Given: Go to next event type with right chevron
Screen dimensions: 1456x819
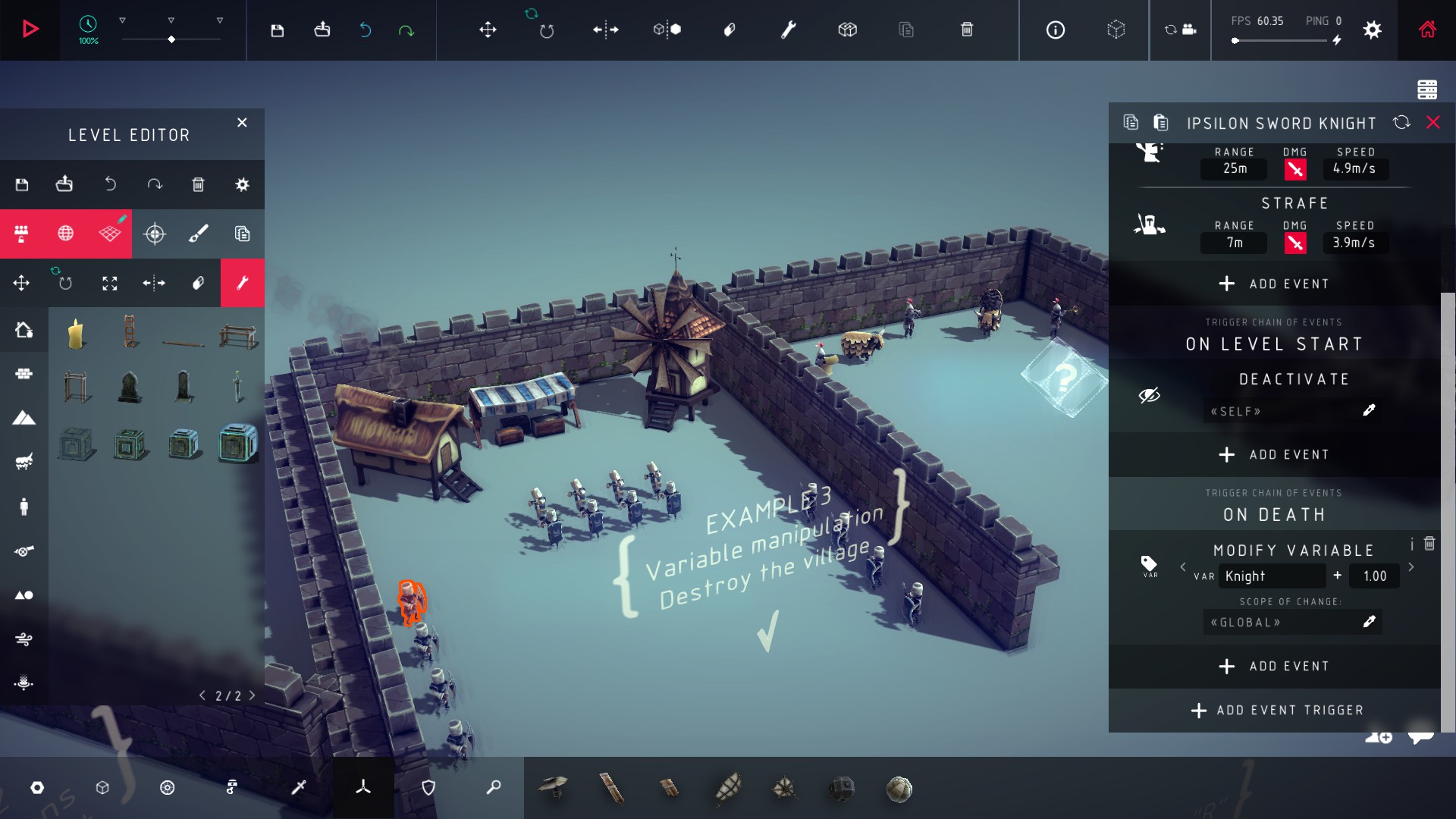Looking at the screenshot, I should pyautogui.click(x=1410, y=567).
